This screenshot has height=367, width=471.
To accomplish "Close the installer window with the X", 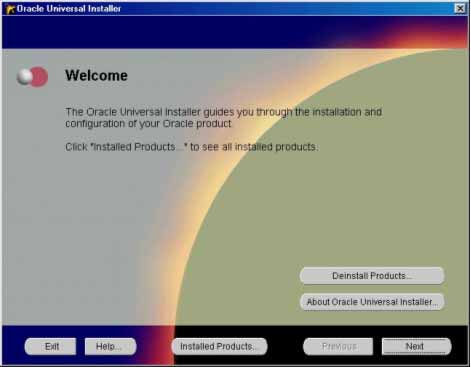I will (x=460, y=8).
